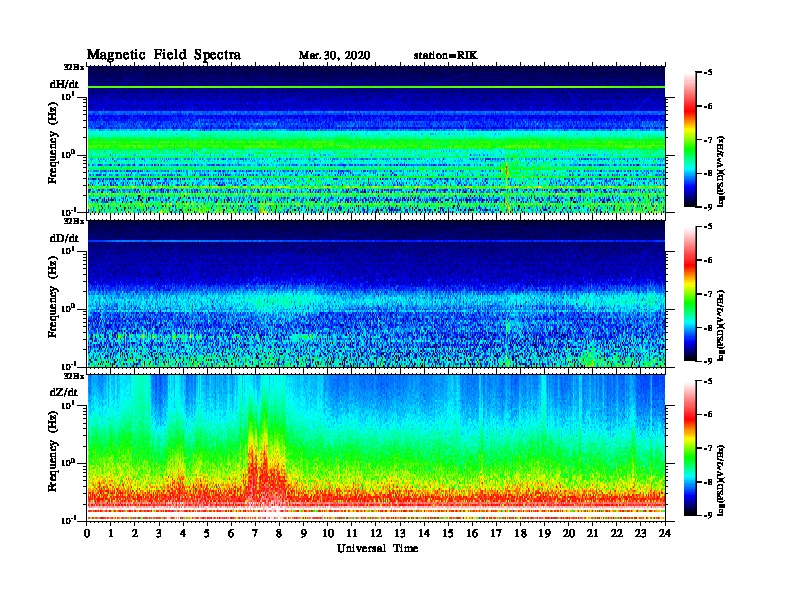Click the "-7" tick on dD/dt colorbar
The width and height of the screenshot is (792, 612).
click(x=708, y=294)
